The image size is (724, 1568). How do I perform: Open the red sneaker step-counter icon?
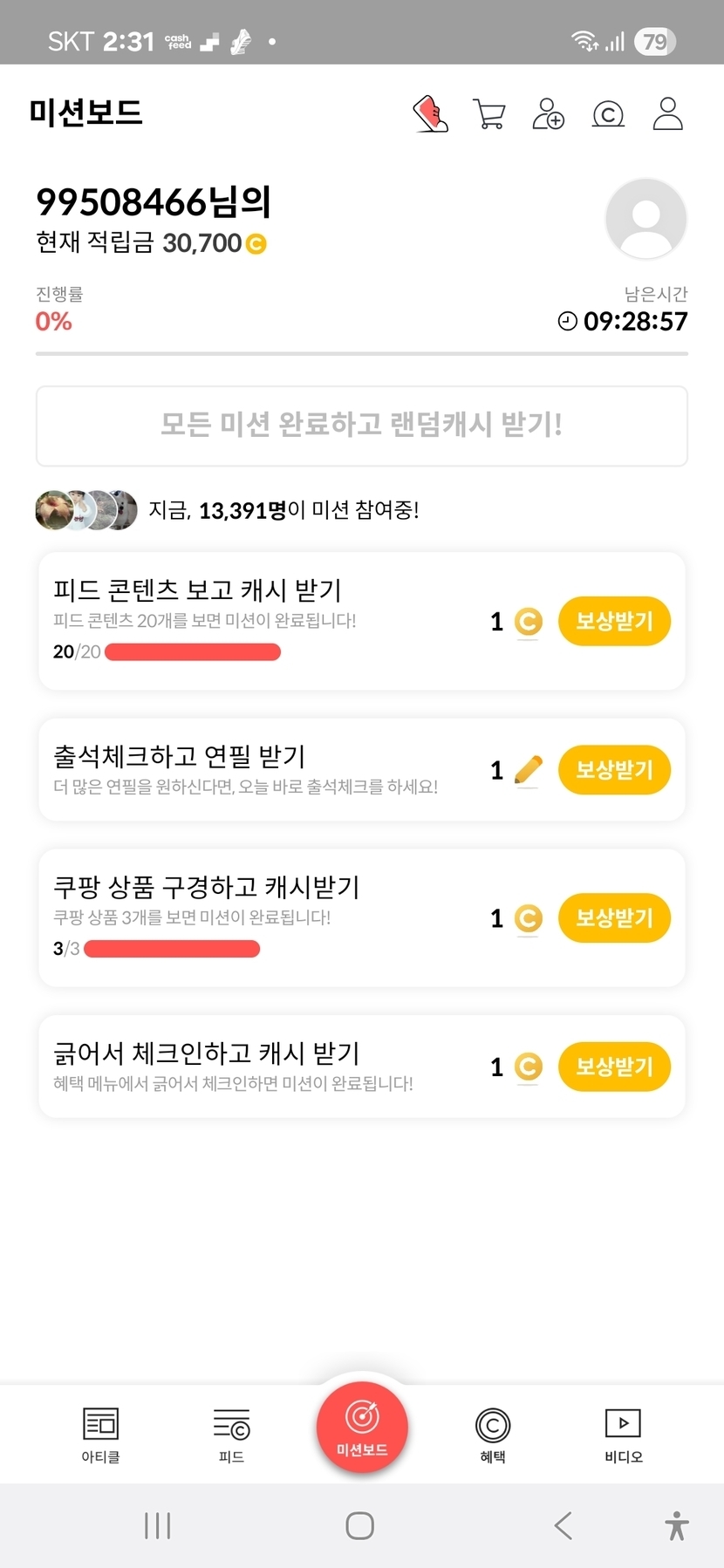[x=430, y=114]
